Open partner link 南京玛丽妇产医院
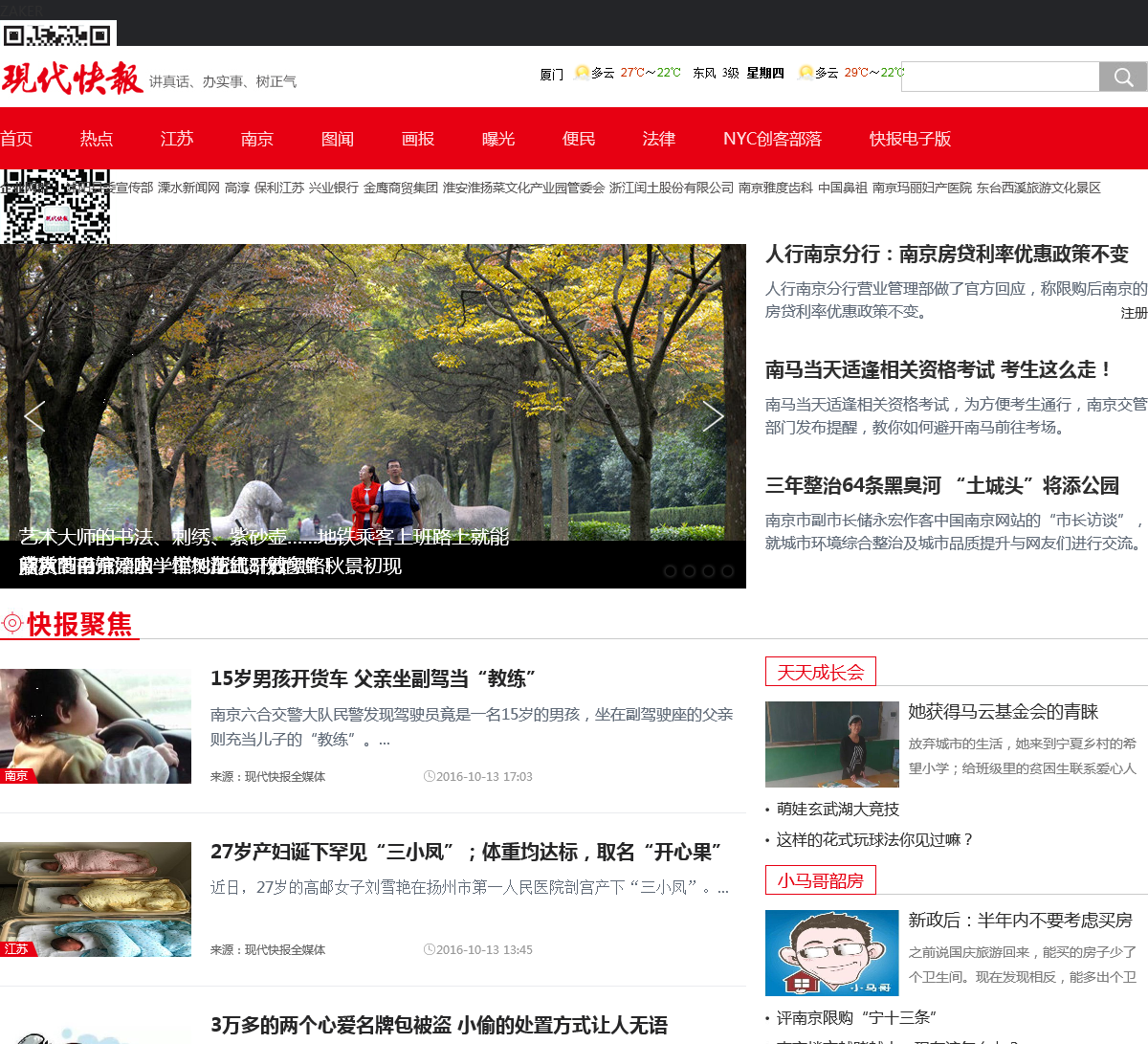Screen dimensions: 1148x1044 tap(922, 188)
